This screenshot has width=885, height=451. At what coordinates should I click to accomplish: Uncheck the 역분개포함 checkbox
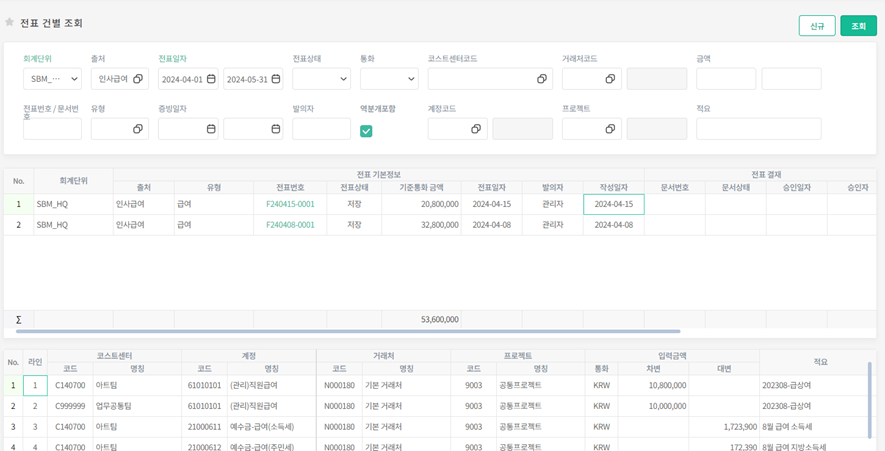(x=366, y=130)
